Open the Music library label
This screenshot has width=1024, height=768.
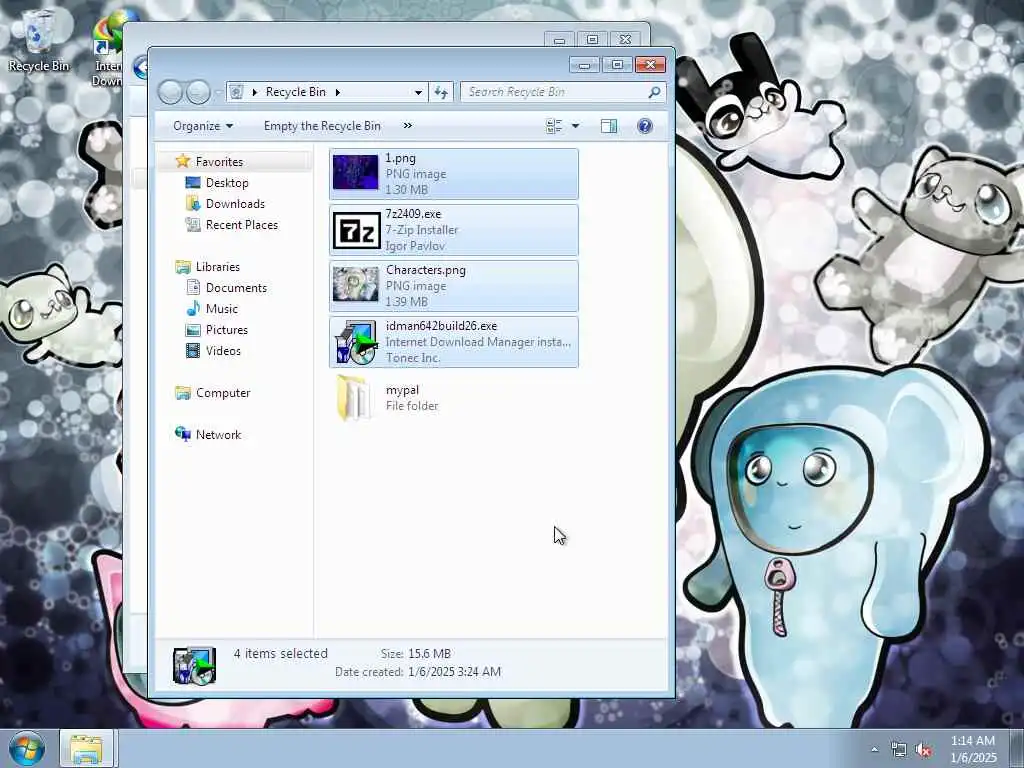pos(222,308)
